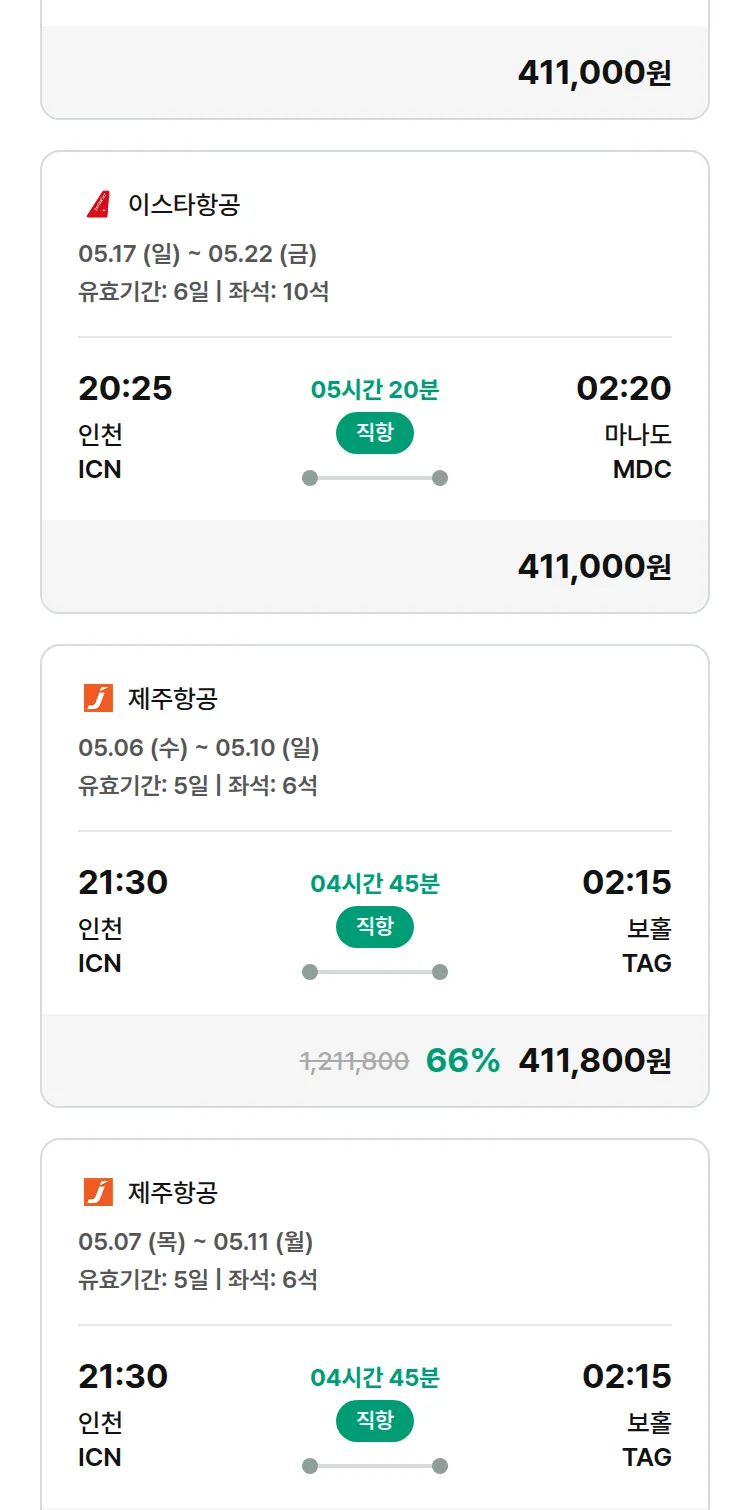Tap 직항 badge on 05.07 Bohol flight
The height and width of the screenshot is (1510, 750).
[x=374, y=1421]
